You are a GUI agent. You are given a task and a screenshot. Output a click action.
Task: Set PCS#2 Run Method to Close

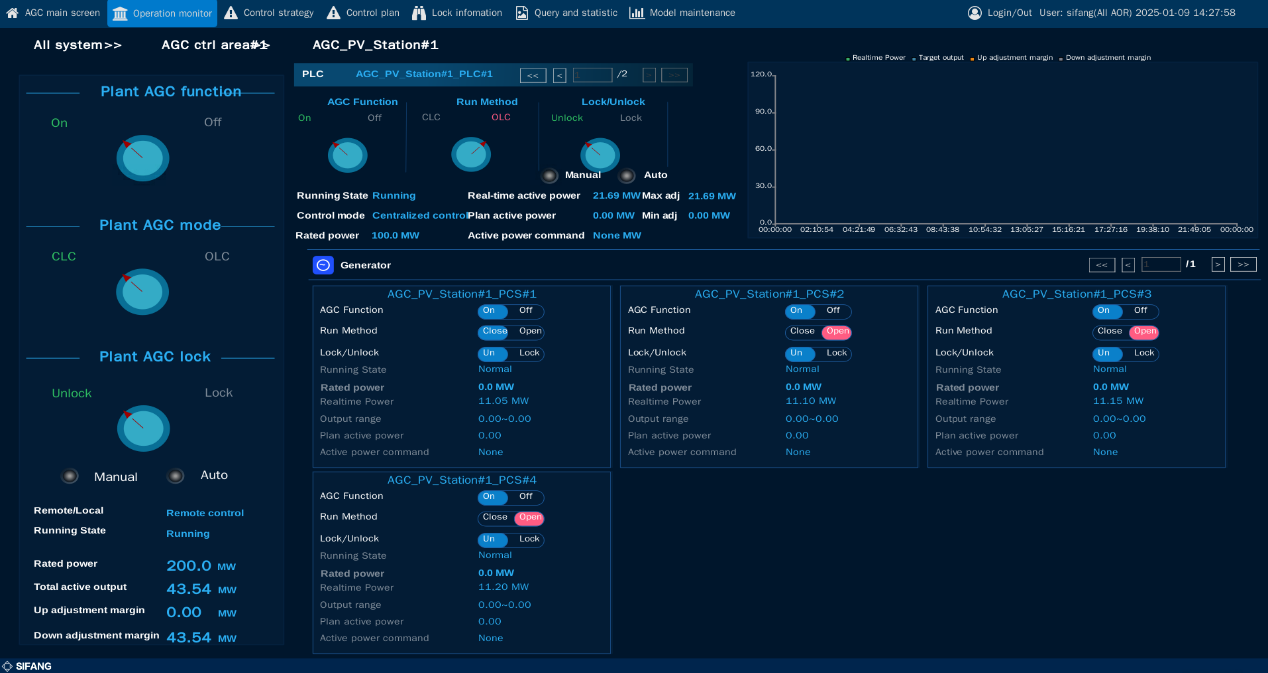click(x=802, y=332)
